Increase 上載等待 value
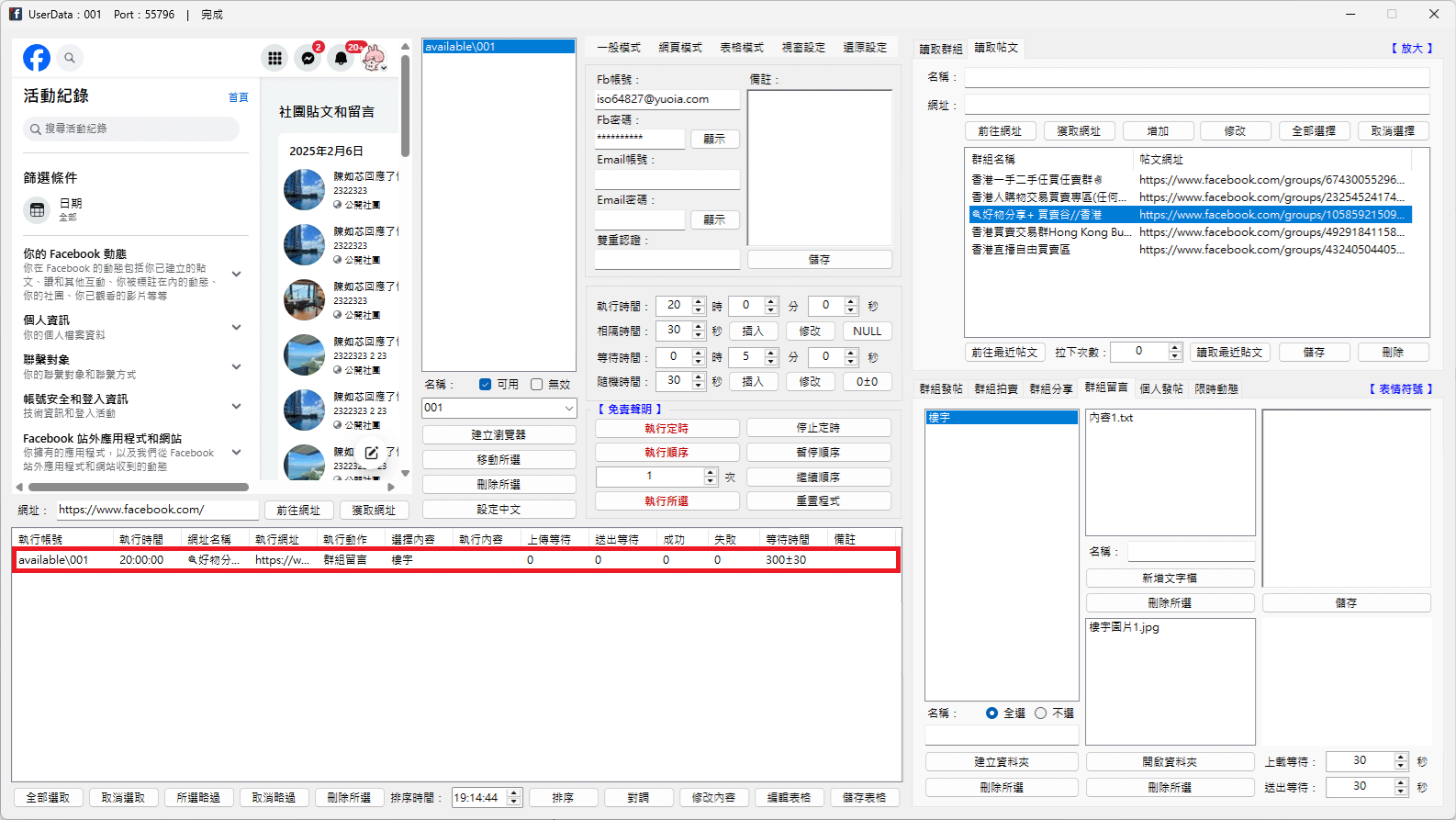The height and width of the screenshot is (820, 1456). [x=1401, y=757]
